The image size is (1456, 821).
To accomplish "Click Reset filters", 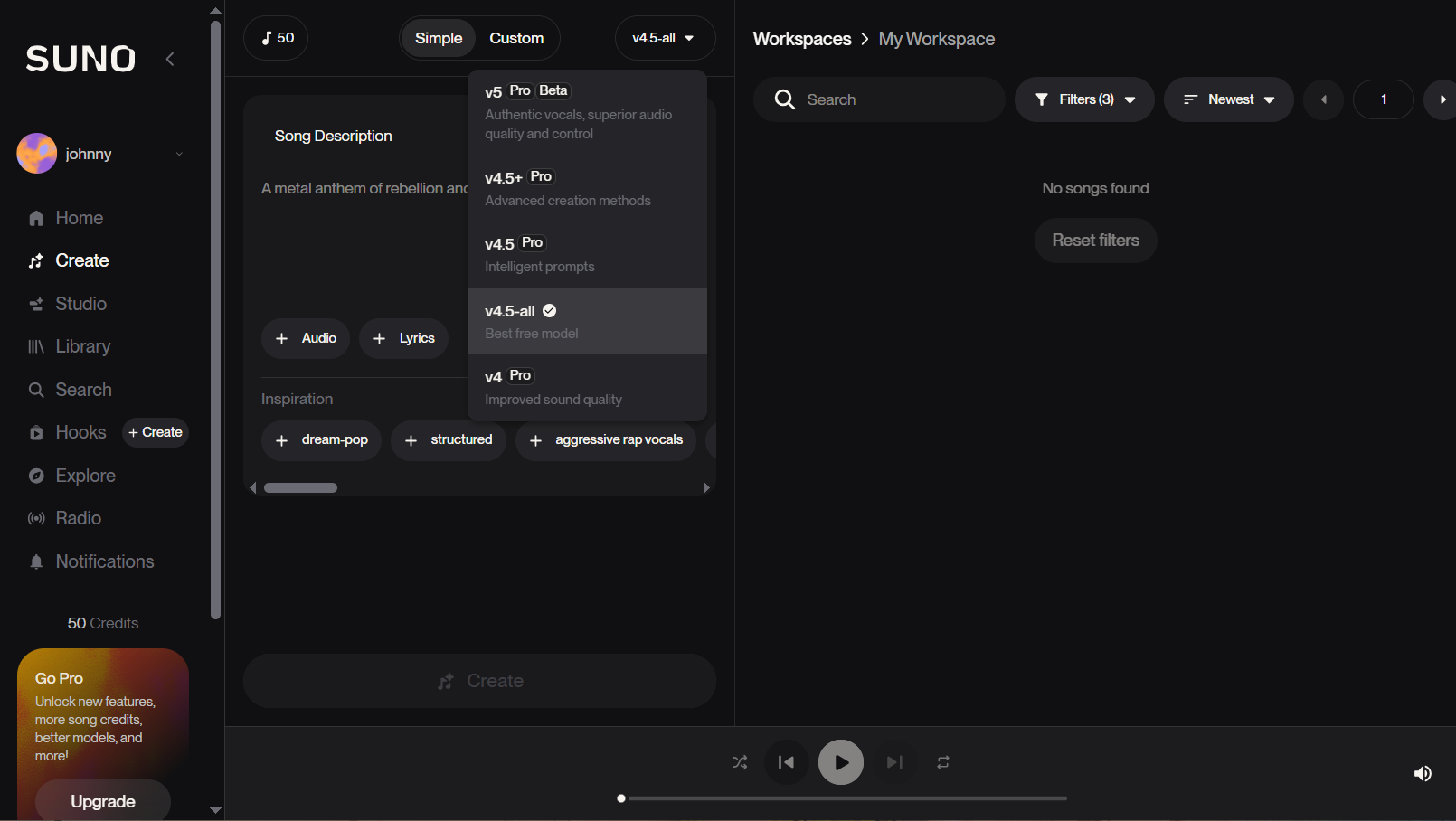I will (x=1096, y=241).
